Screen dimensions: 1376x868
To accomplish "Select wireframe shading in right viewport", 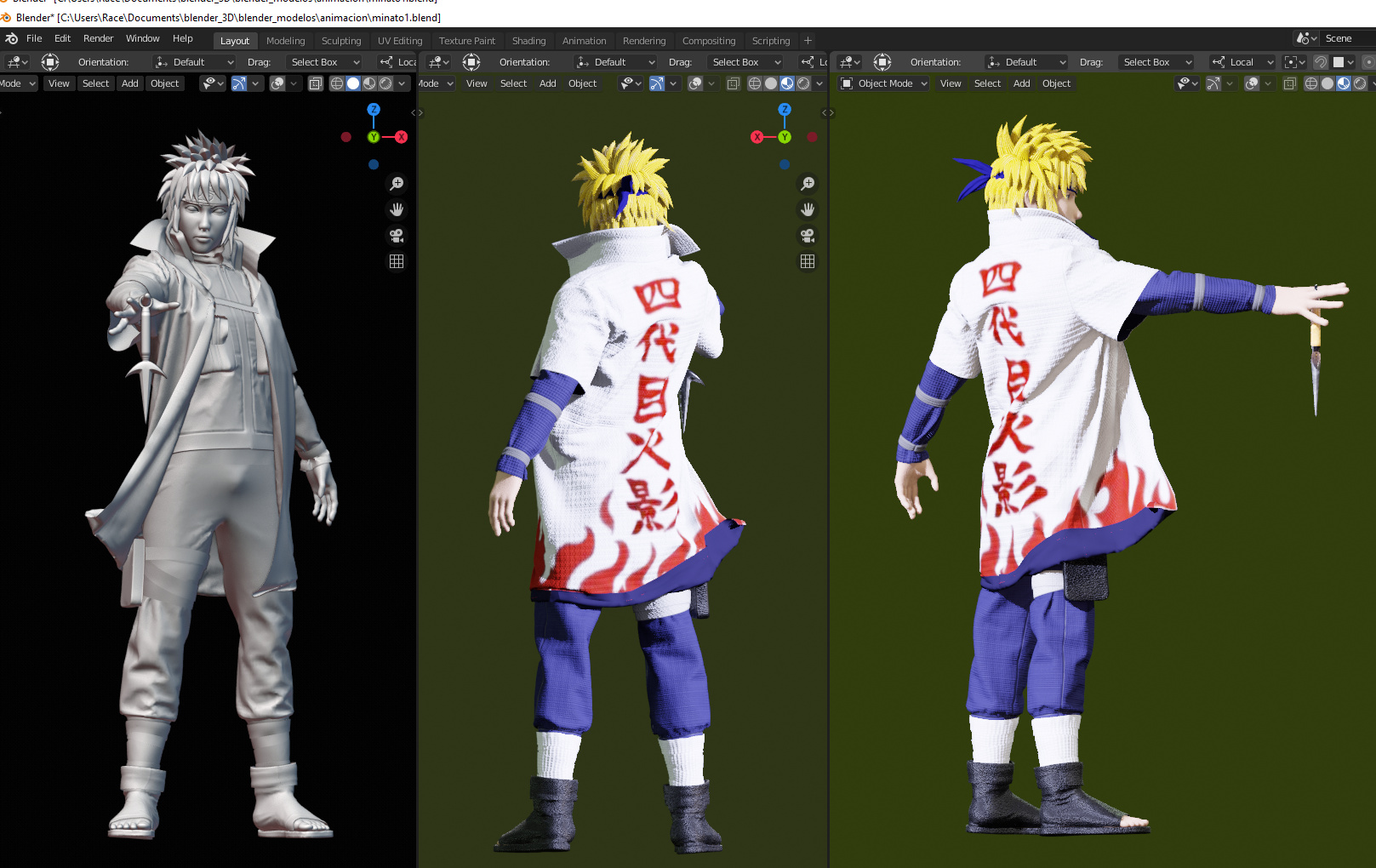I will (1311, 83).
